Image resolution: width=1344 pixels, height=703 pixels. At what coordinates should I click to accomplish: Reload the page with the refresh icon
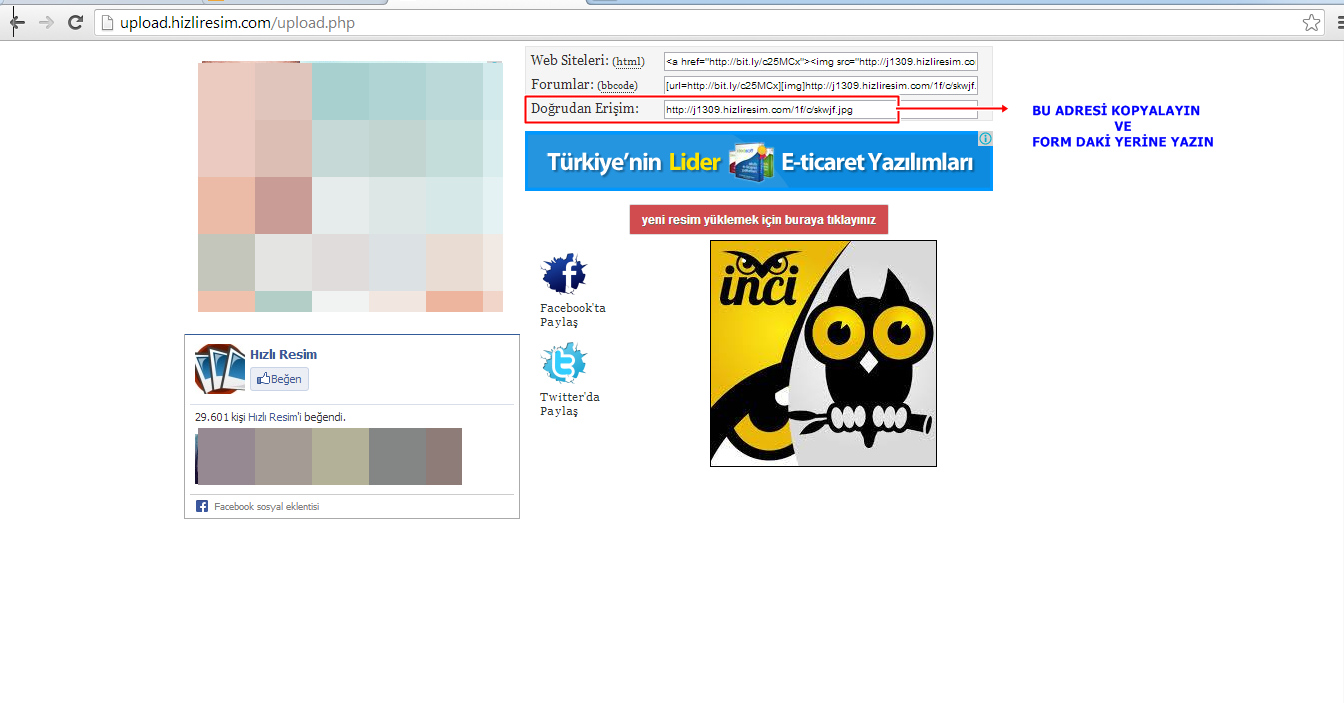coord(75,22)
